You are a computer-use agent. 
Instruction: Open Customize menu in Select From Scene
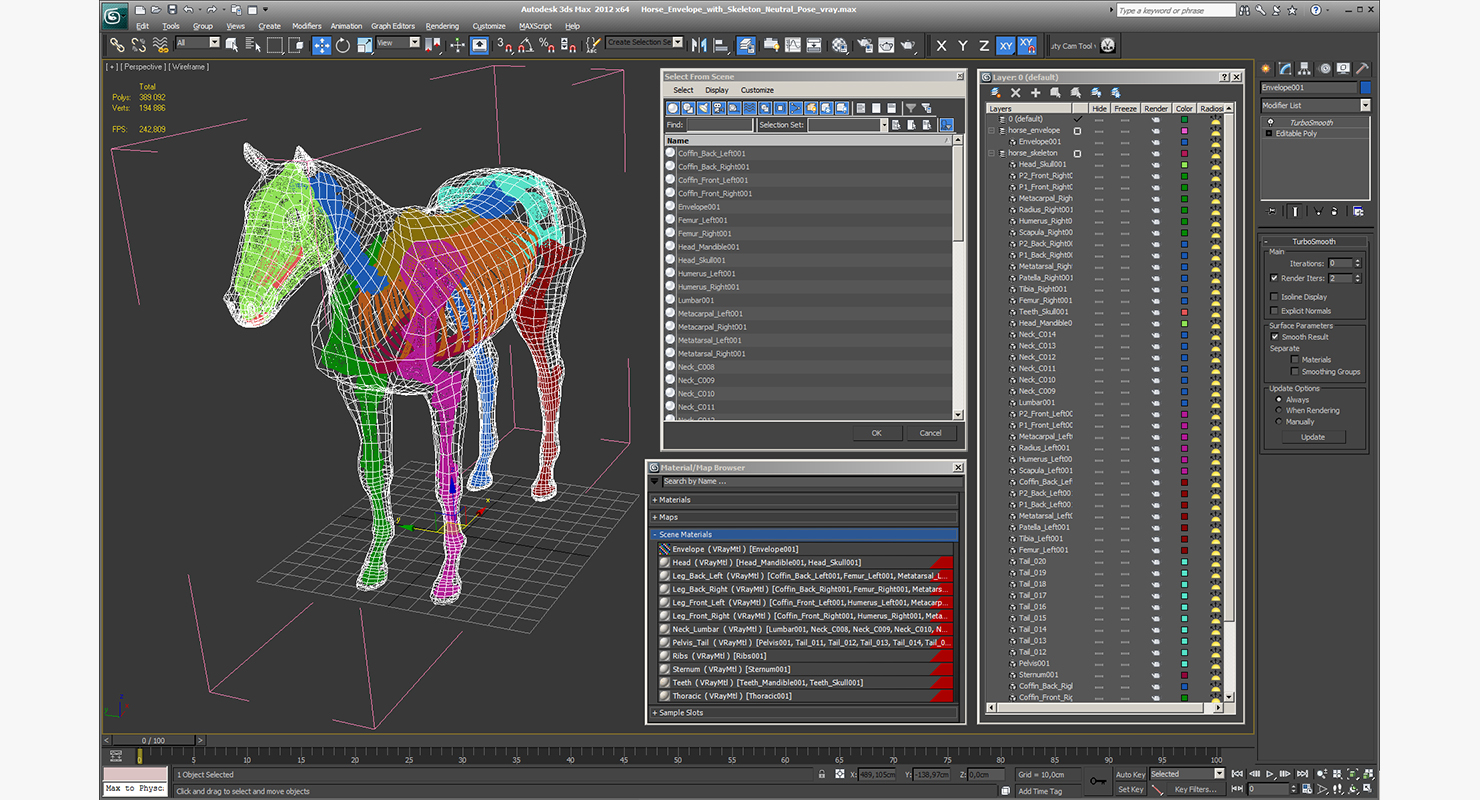[x=757, y=90]
